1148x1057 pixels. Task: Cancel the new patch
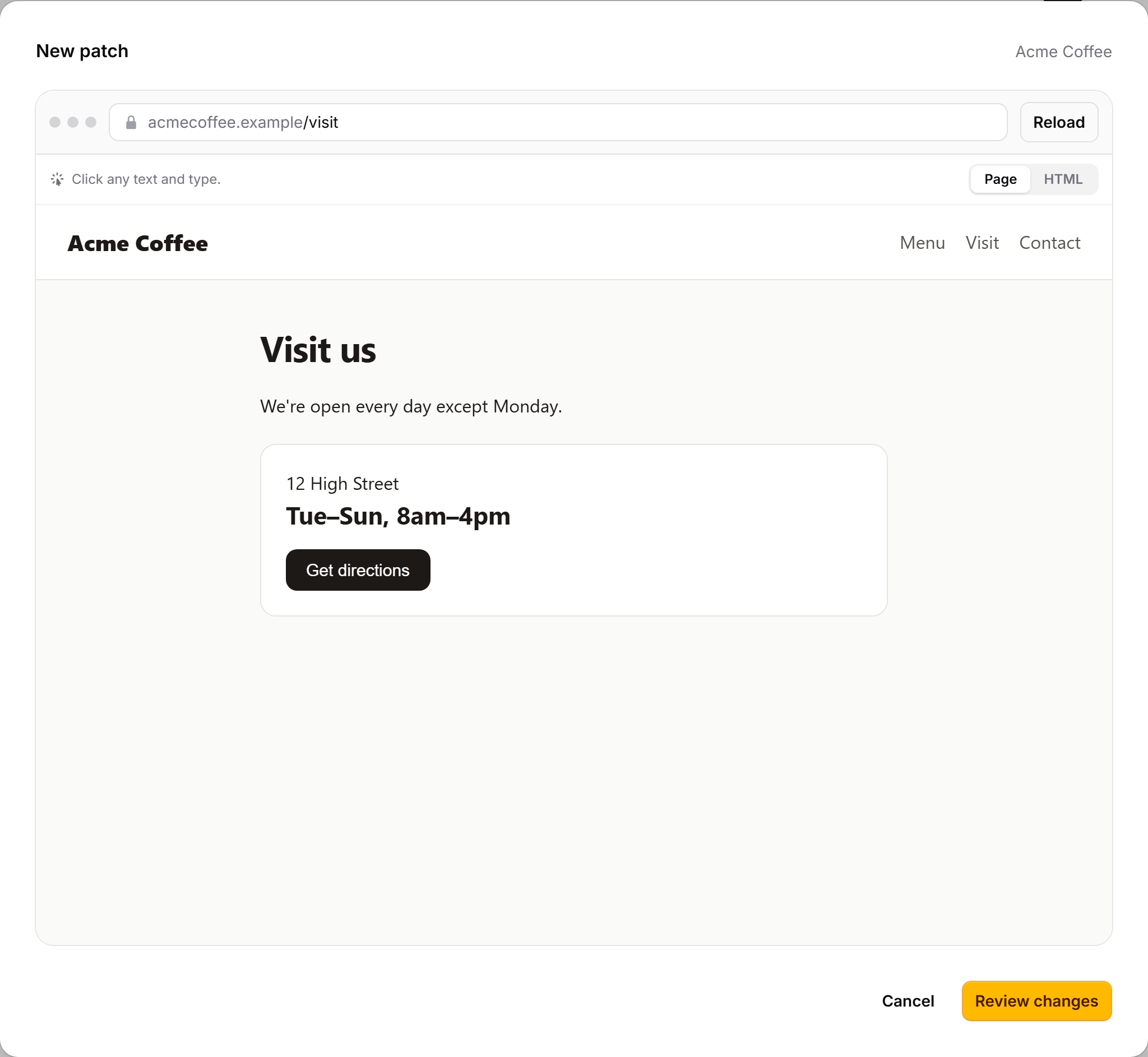coord(908,1001)
